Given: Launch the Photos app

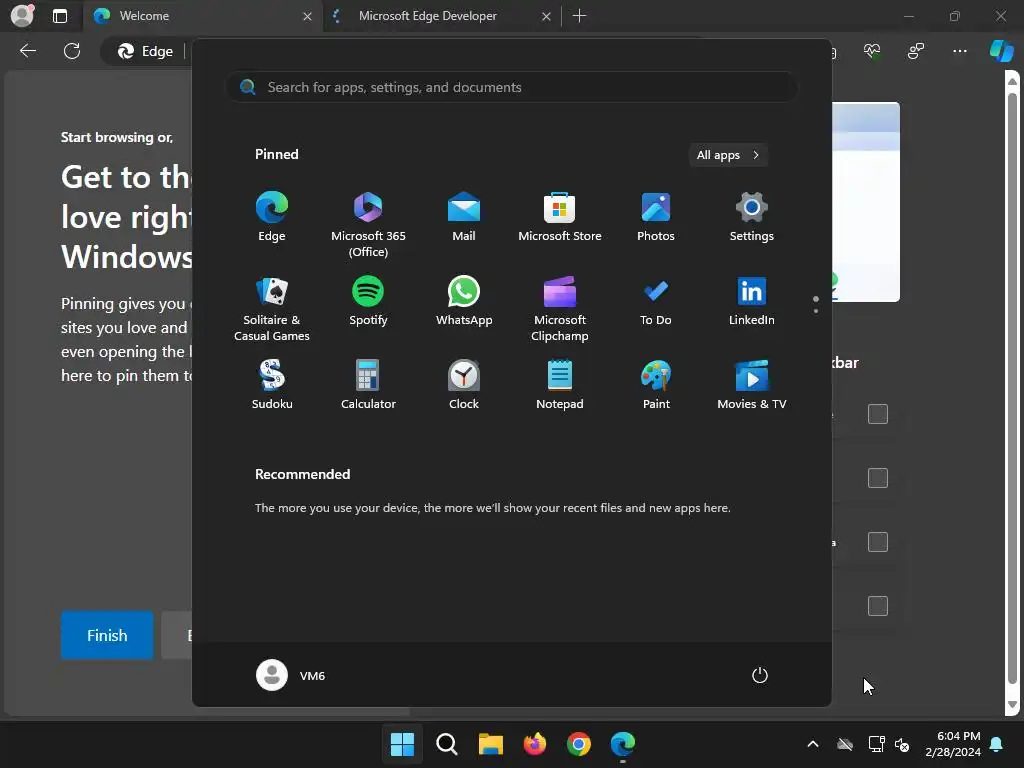Looking at the screenshot, I should (656, 217).
